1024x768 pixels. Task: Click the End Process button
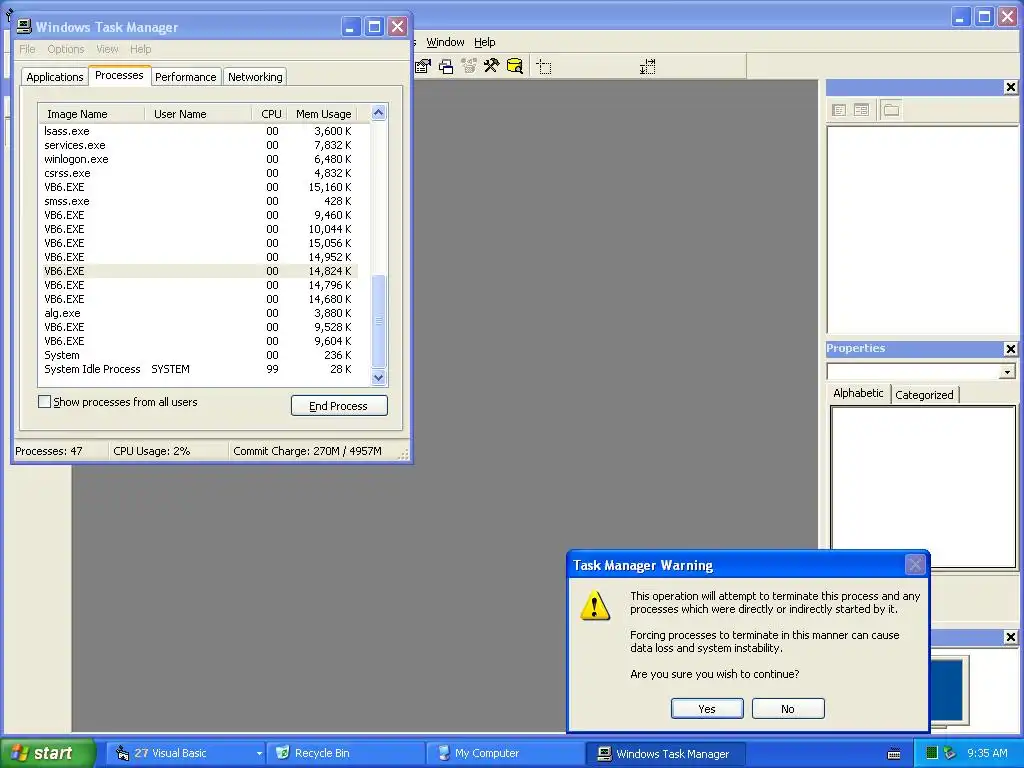(x=339, y=406)
